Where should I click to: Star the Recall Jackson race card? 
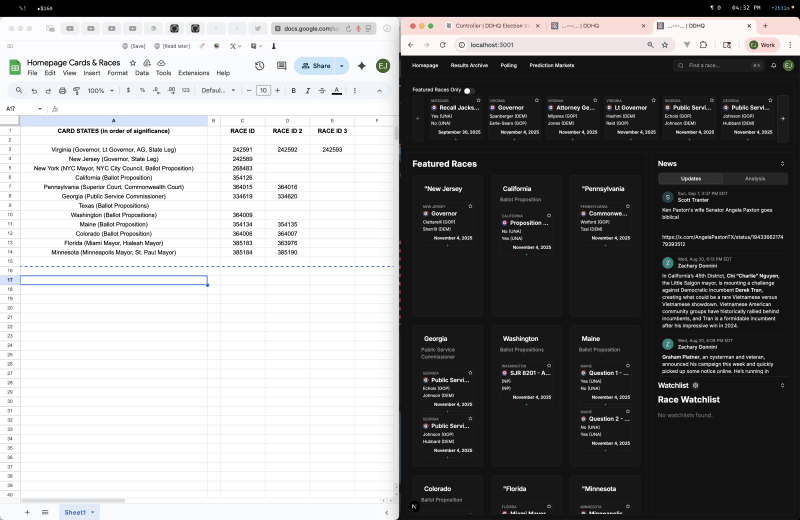click(x=478, y=100)
